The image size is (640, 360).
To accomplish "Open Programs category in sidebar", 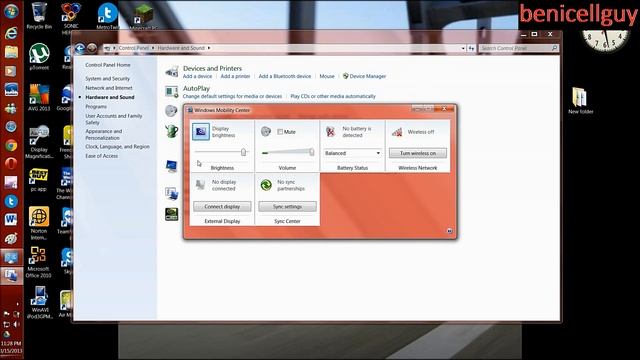I will pos(96,107).
